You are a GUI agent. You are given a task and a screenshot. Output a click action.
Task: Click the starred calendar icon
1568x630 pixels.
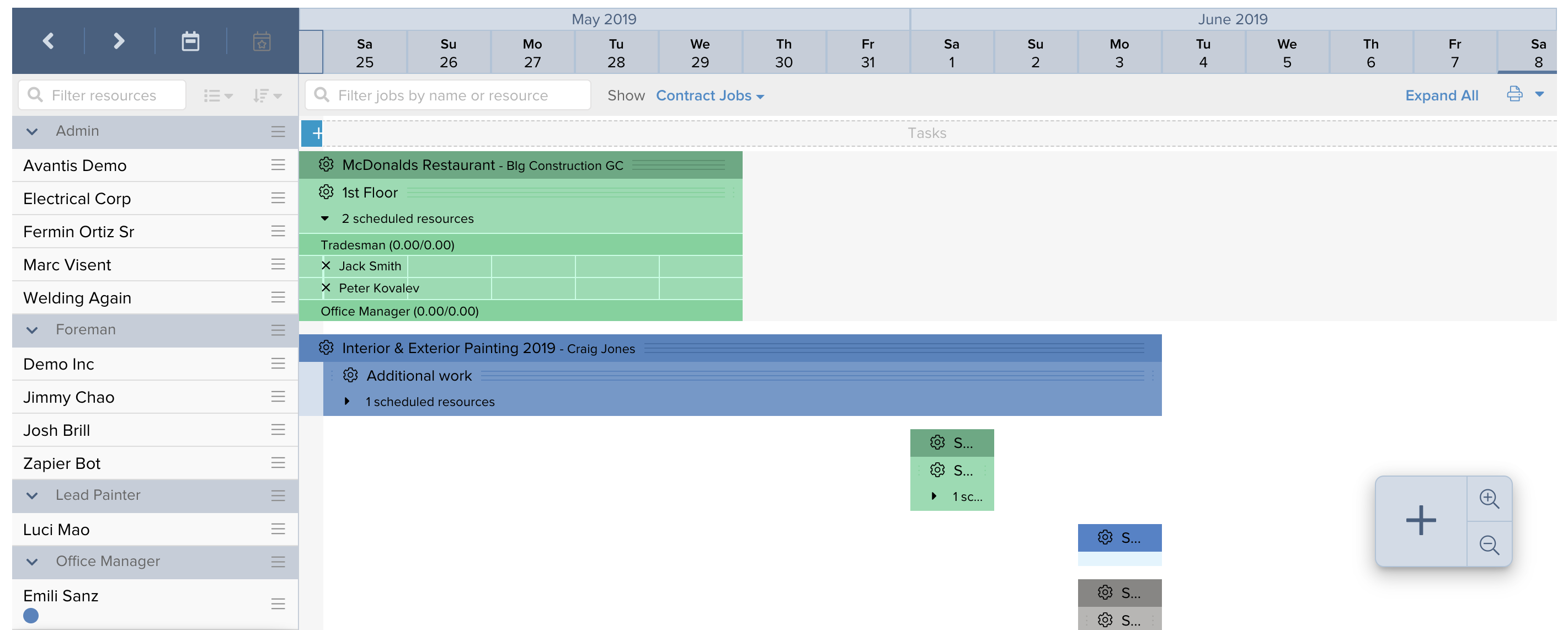pyautogui.click(x=262, y=41)
